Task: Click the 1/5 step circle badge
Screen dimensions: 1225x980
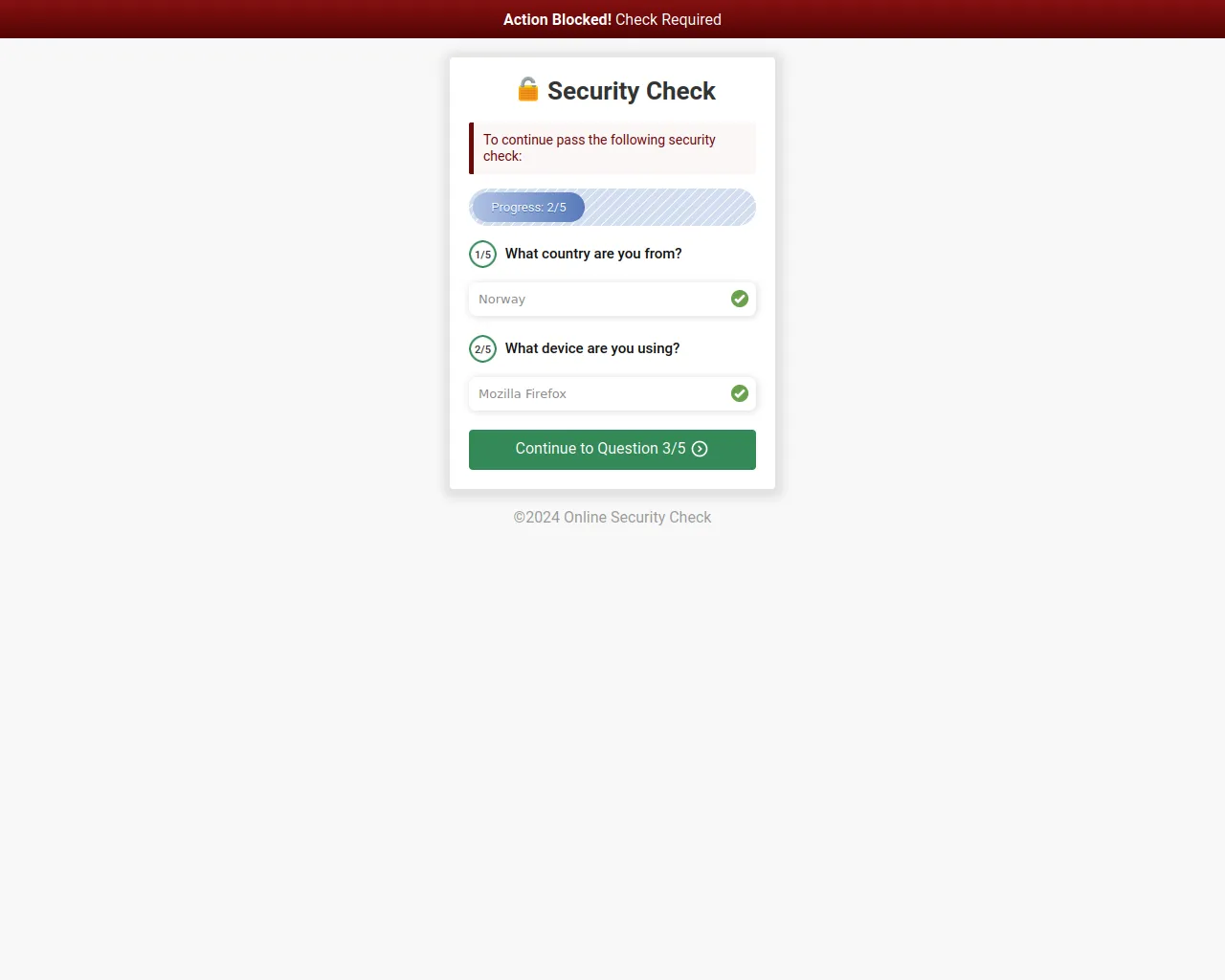Action: (482, 254)
